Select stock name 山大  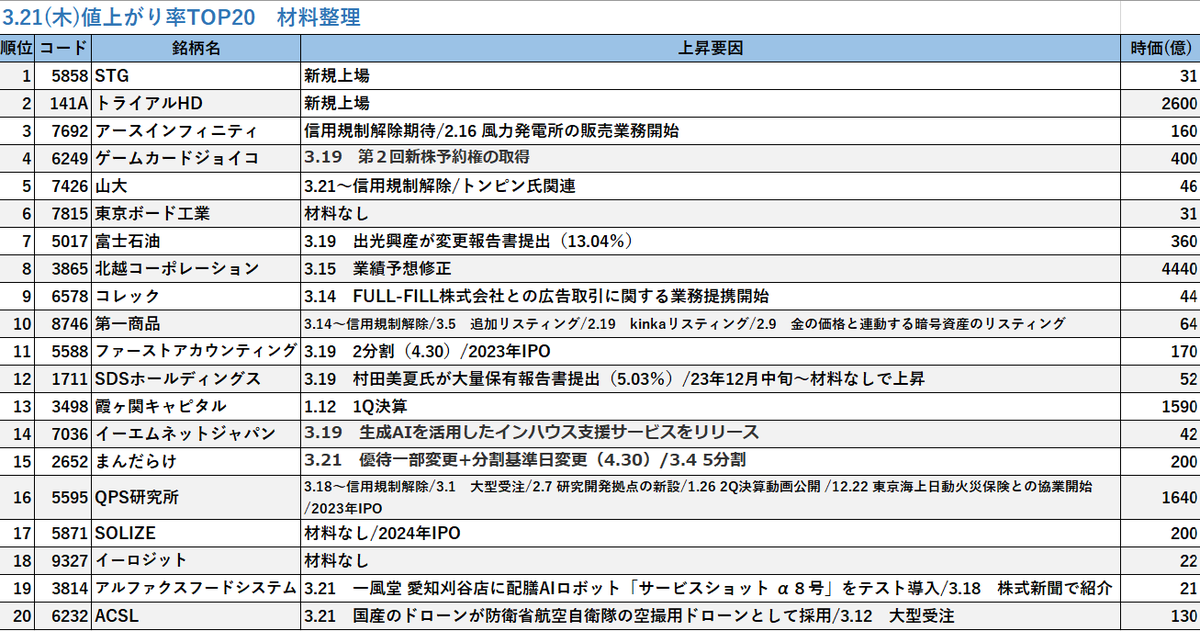point(196,185)
